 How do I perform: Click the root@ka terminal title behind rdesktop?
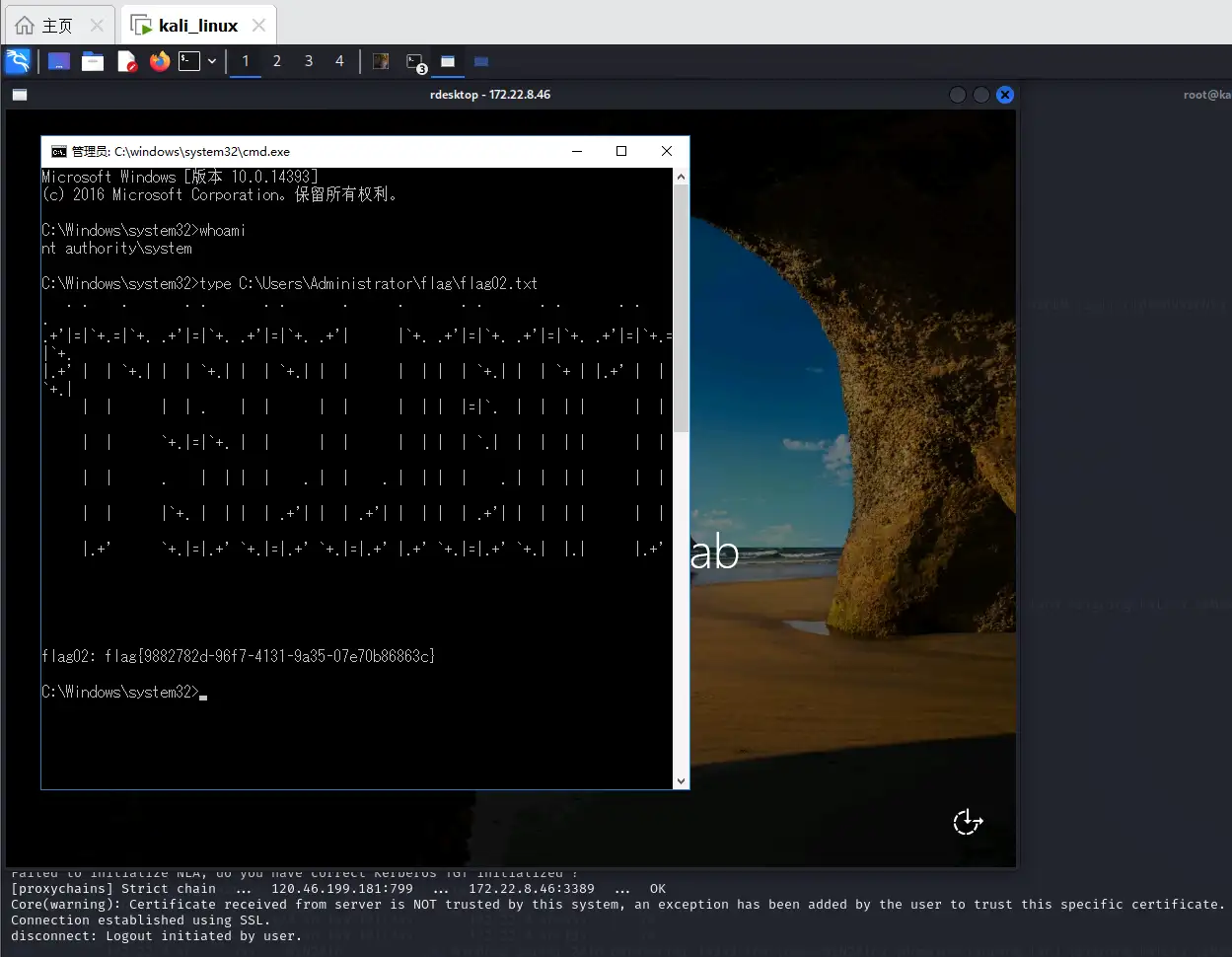tap(1207, 95)
